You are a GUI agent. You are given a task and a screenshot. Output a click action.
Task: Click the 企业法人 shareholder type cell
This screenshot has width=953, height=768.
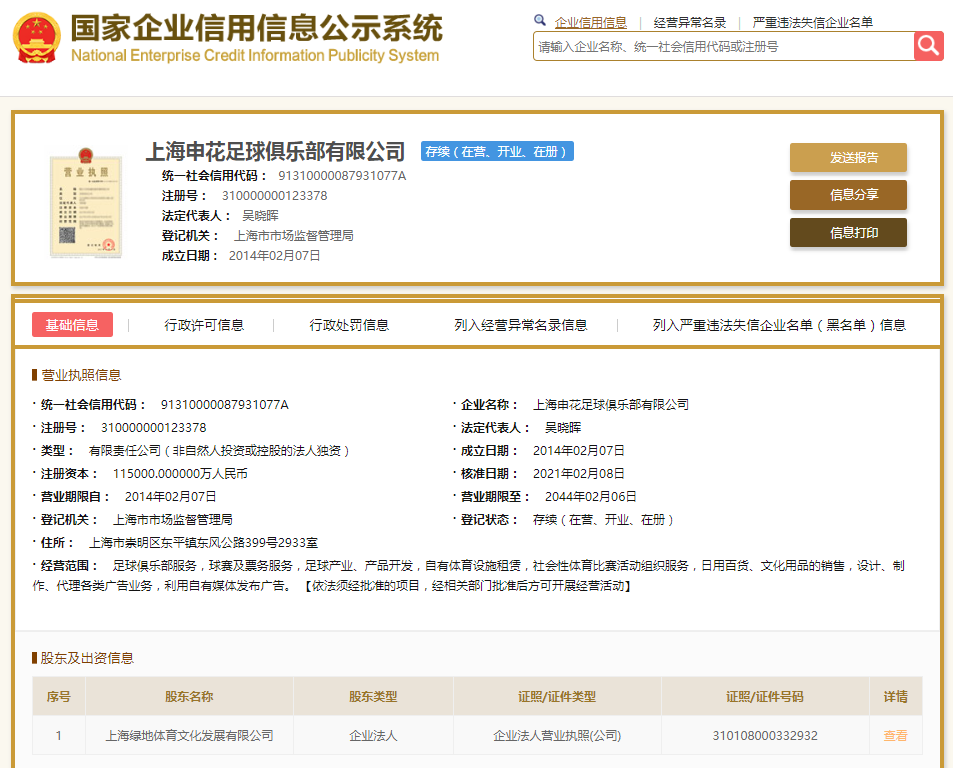373,735
